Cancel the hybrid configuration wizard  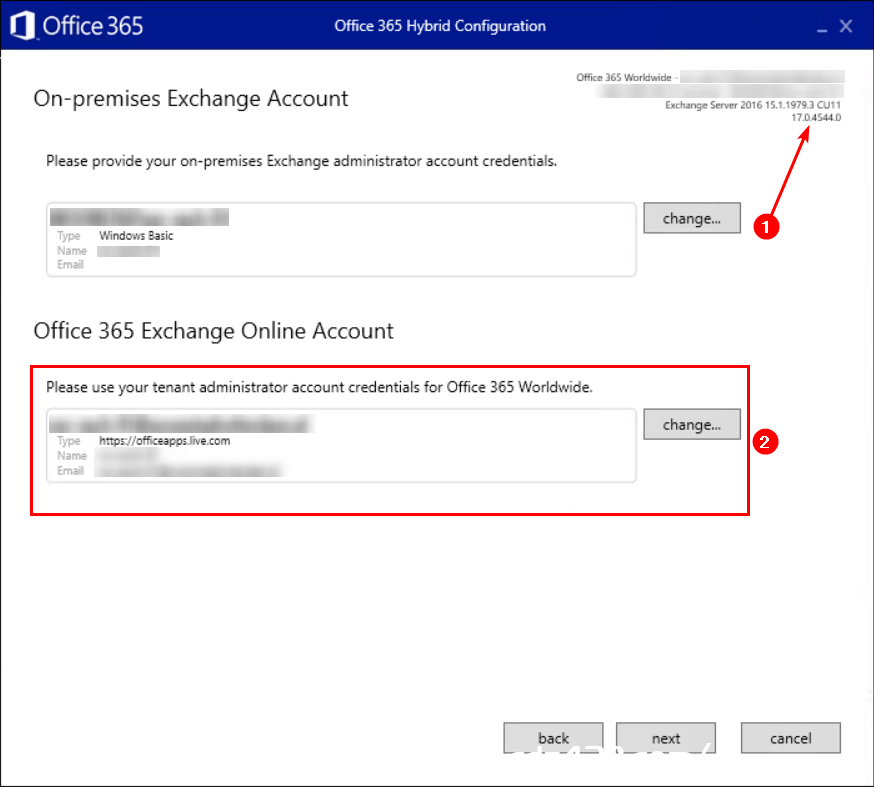click(790, 738)
